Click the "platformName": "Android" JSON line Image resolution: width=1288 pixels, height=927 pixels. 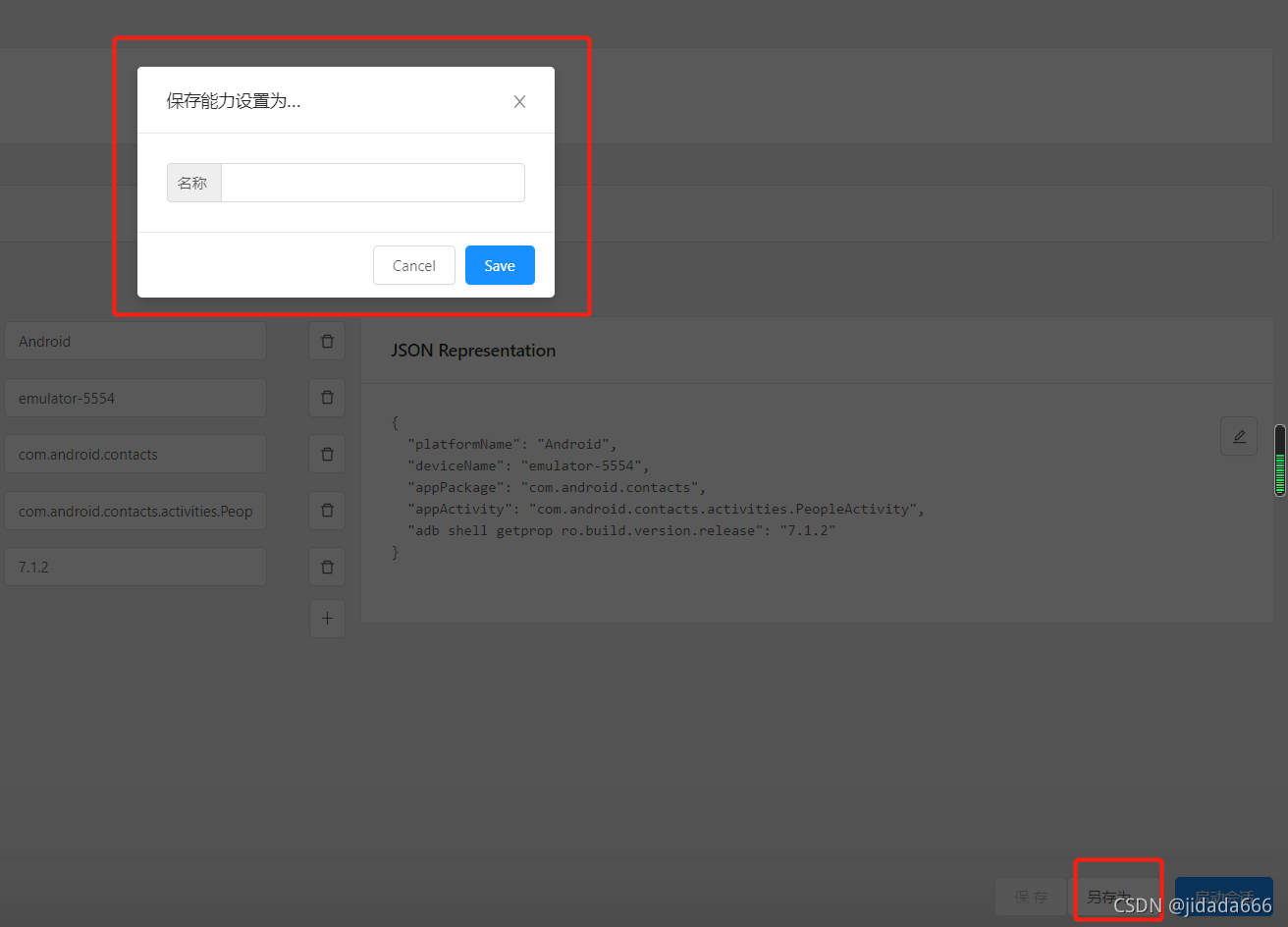tap(512, 444)
